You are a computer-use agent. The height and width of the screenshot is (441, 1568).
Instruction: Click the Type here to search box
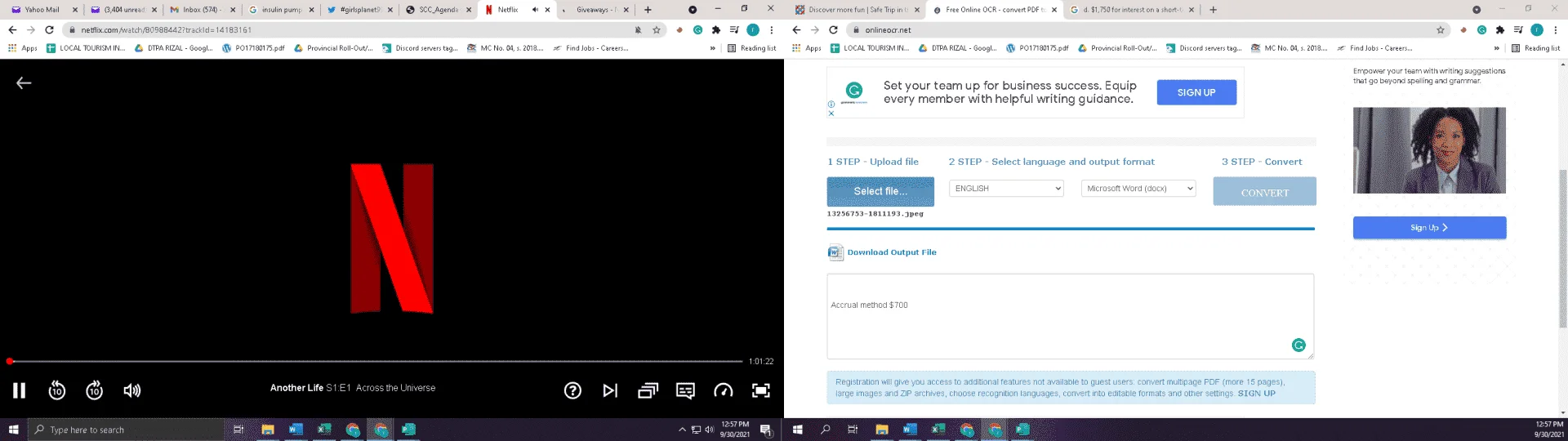127,430
